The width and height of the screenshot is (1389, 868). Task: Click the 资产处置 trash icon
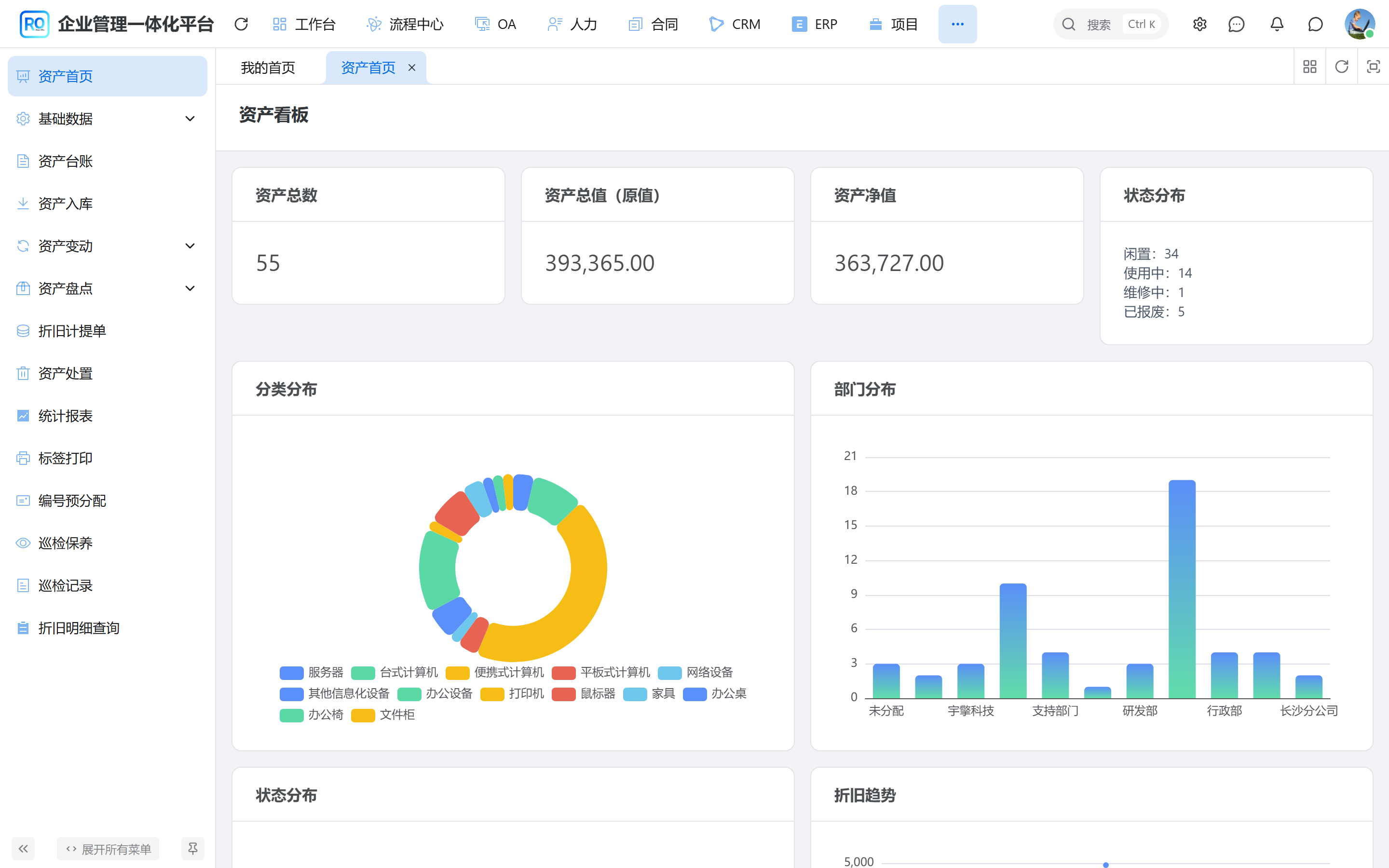23,374
